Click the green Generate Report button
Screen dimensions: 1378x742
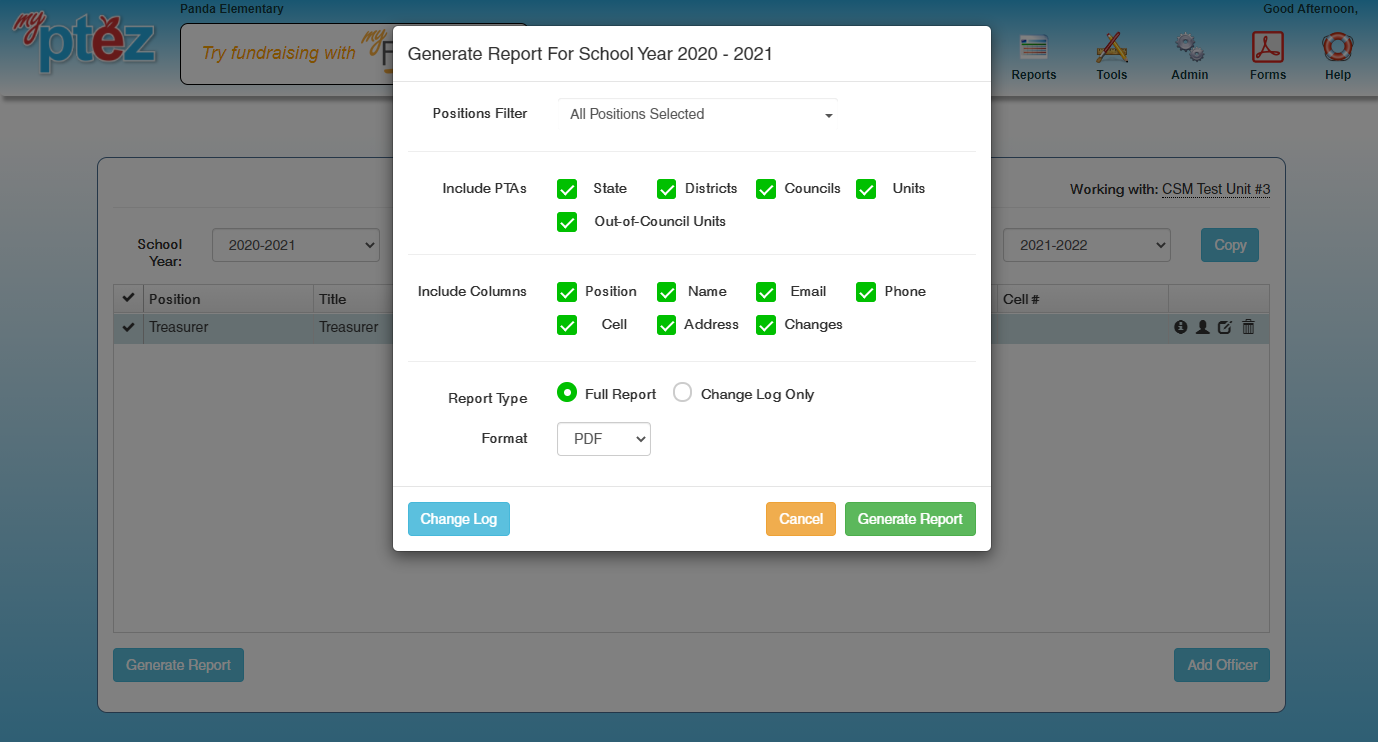pyautogui.click(x=909, y=519)
